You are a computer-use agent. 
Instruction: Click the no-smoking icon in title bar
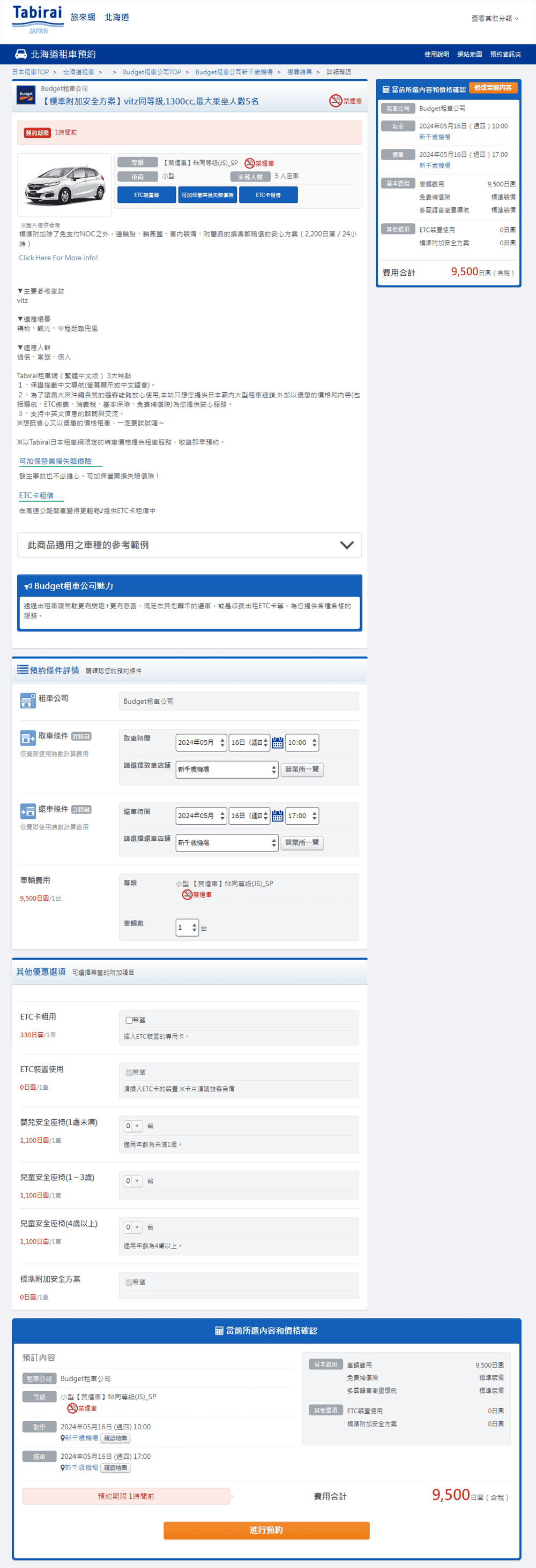tap(336, 101)
